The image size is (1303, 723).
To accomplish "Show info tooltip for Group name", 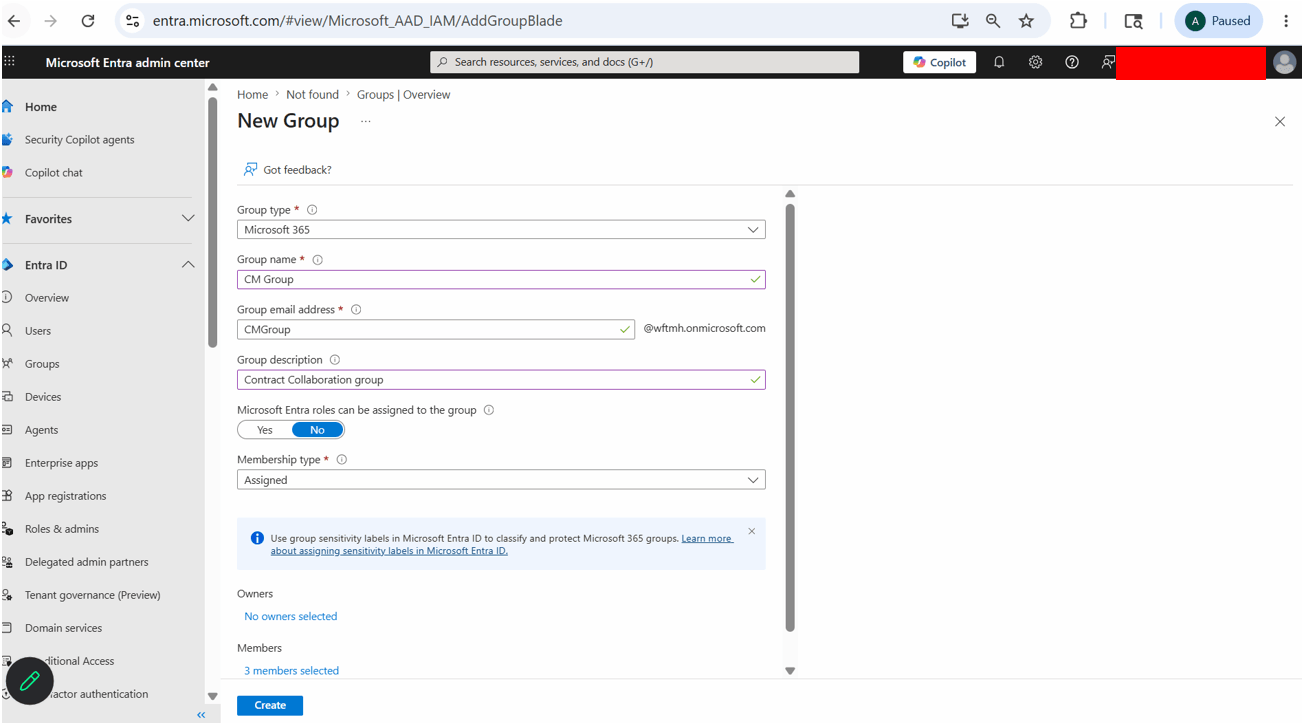I will pyautogui.click(x=318, y=260).
